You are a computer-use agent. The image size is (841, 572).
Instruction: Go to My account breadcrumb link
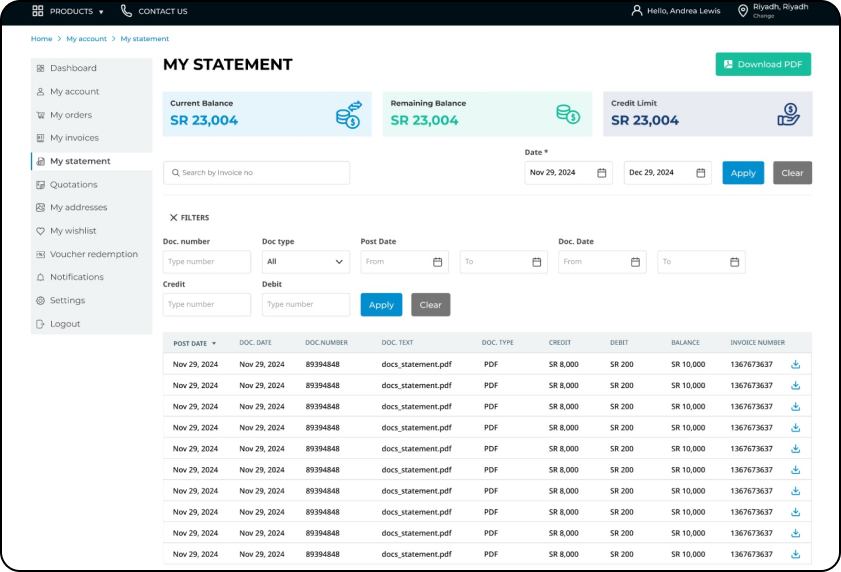tap(86, 39)
